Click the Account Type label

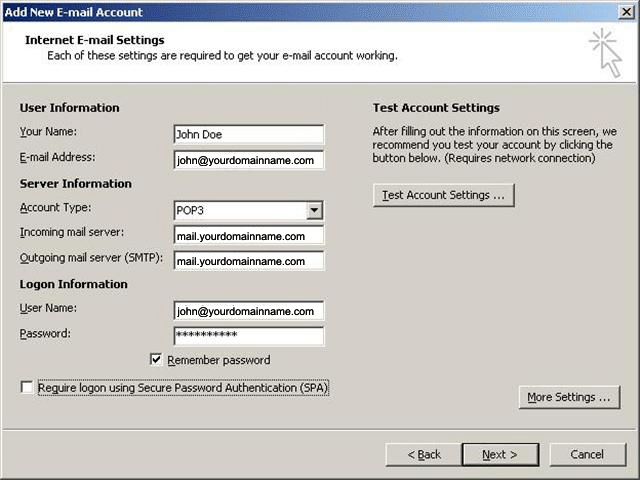(56, 208)
